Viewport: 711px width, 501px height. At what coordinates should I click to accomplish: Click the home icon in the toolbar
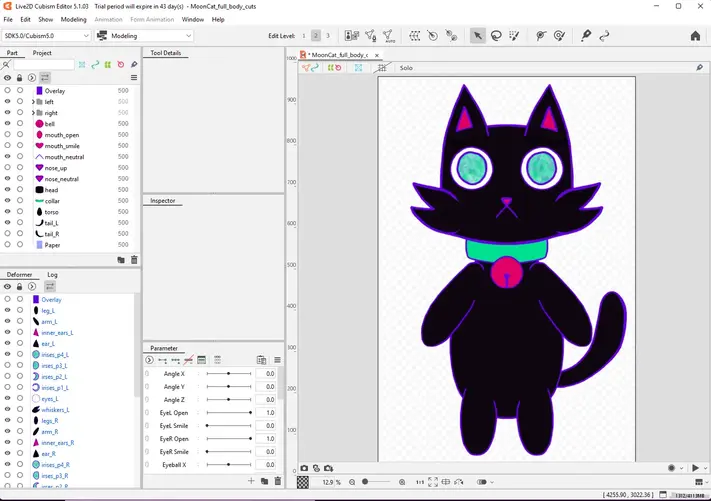695,36
